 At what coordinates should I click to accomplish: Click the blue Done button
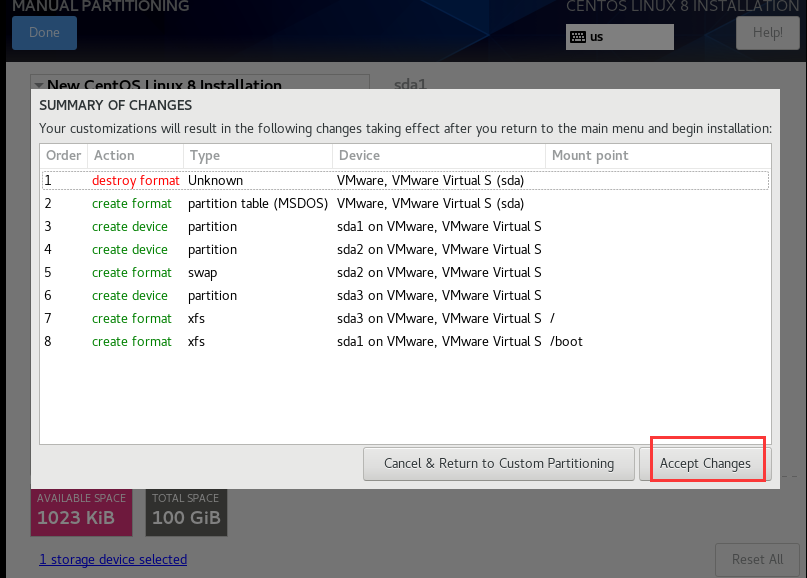44,33
